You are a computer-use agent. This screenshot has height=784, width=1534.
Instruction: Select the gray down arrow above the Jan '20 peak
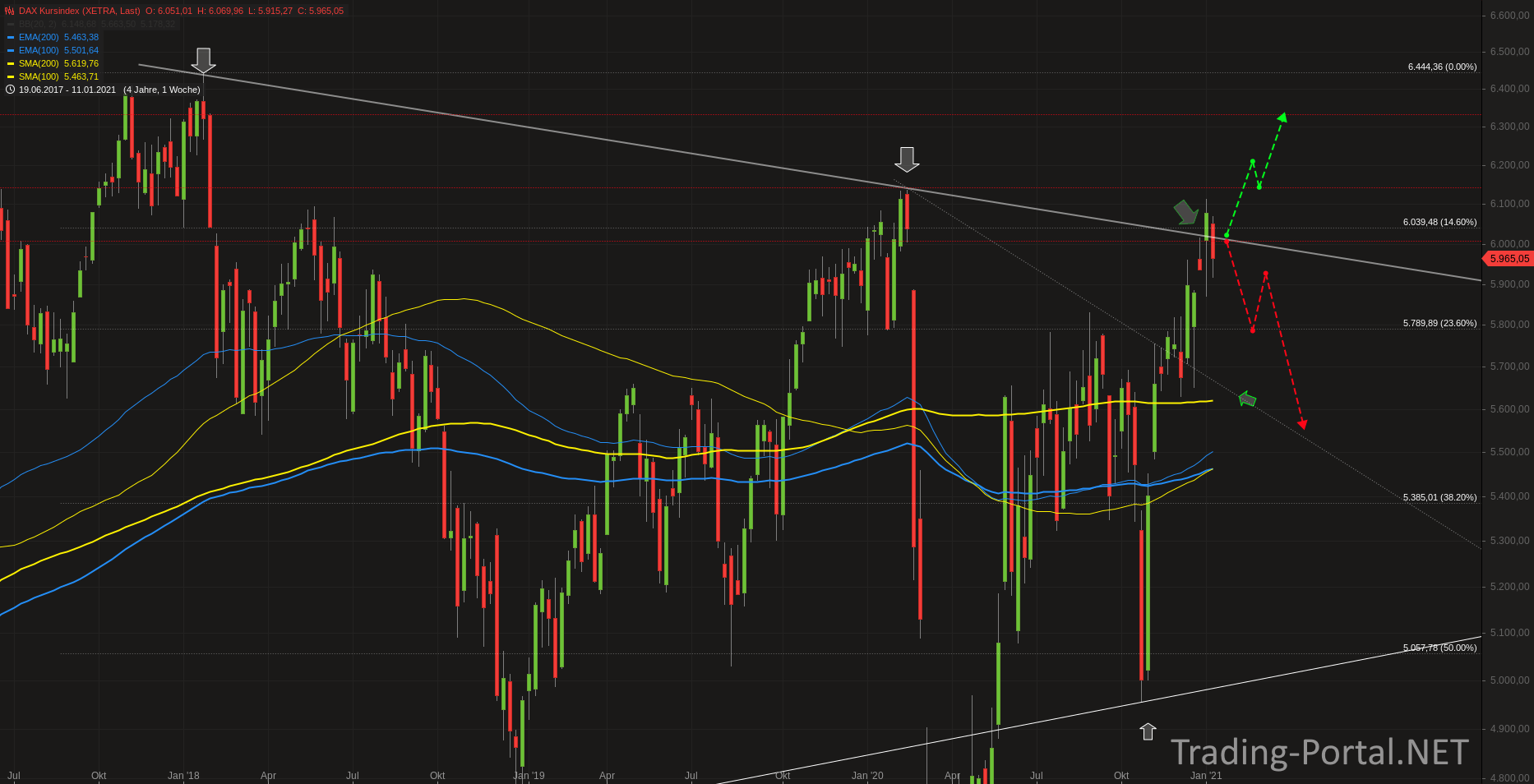[x=907, y=159]
